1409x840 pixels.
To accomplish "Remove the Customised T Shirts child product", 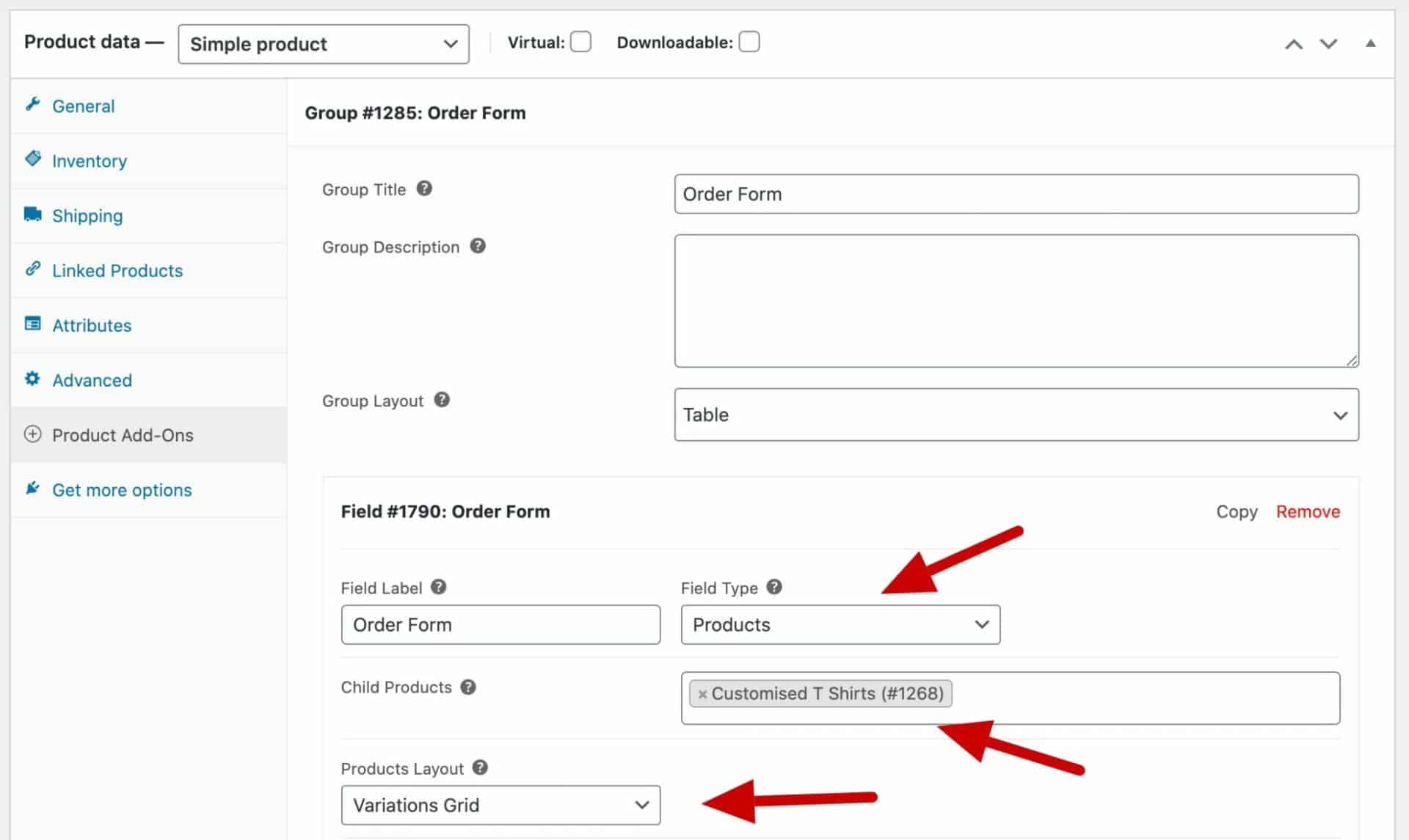I will 702,693.
